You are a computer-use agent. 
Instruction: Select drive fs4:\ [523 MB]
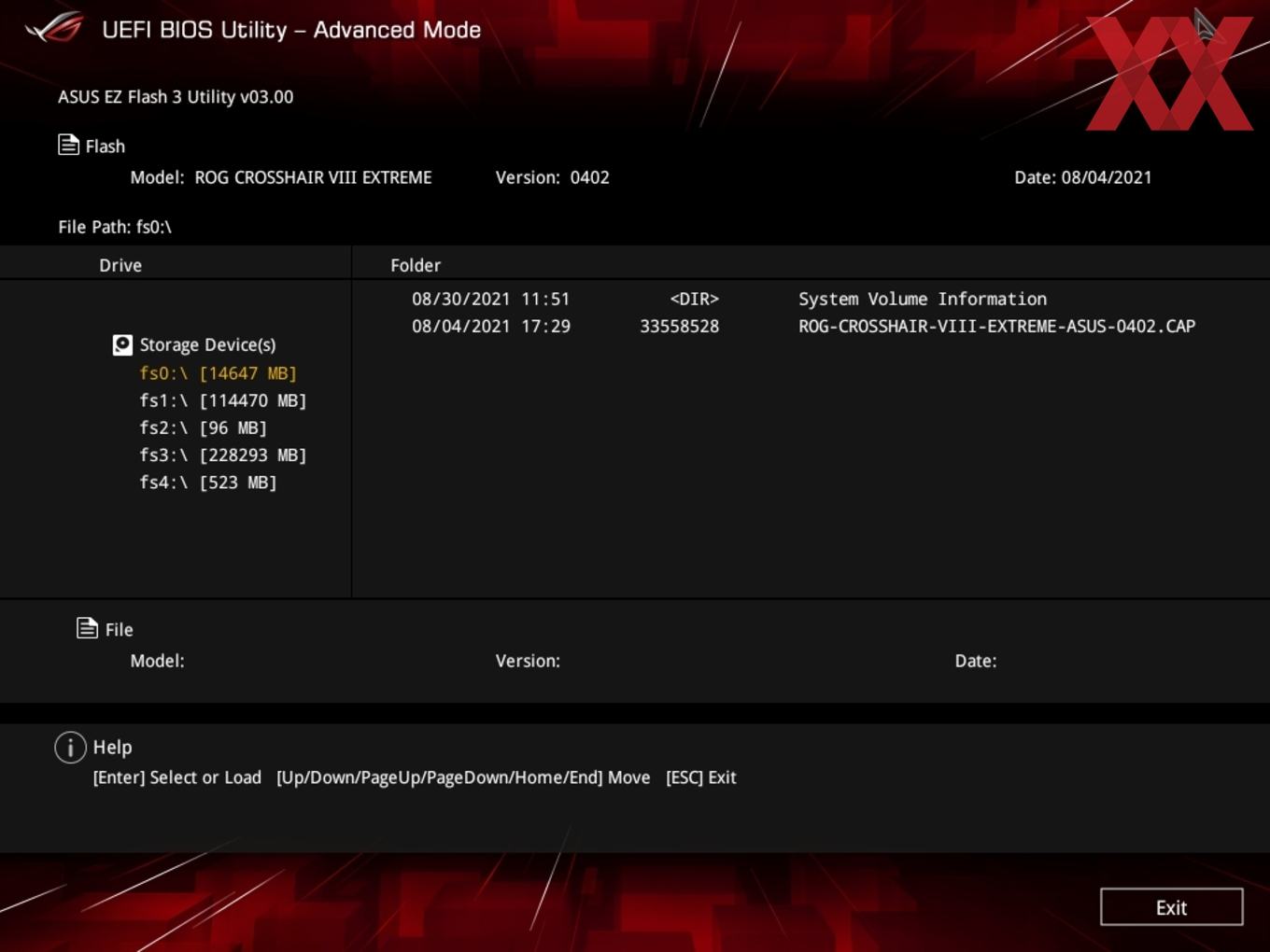click(208, 483)
